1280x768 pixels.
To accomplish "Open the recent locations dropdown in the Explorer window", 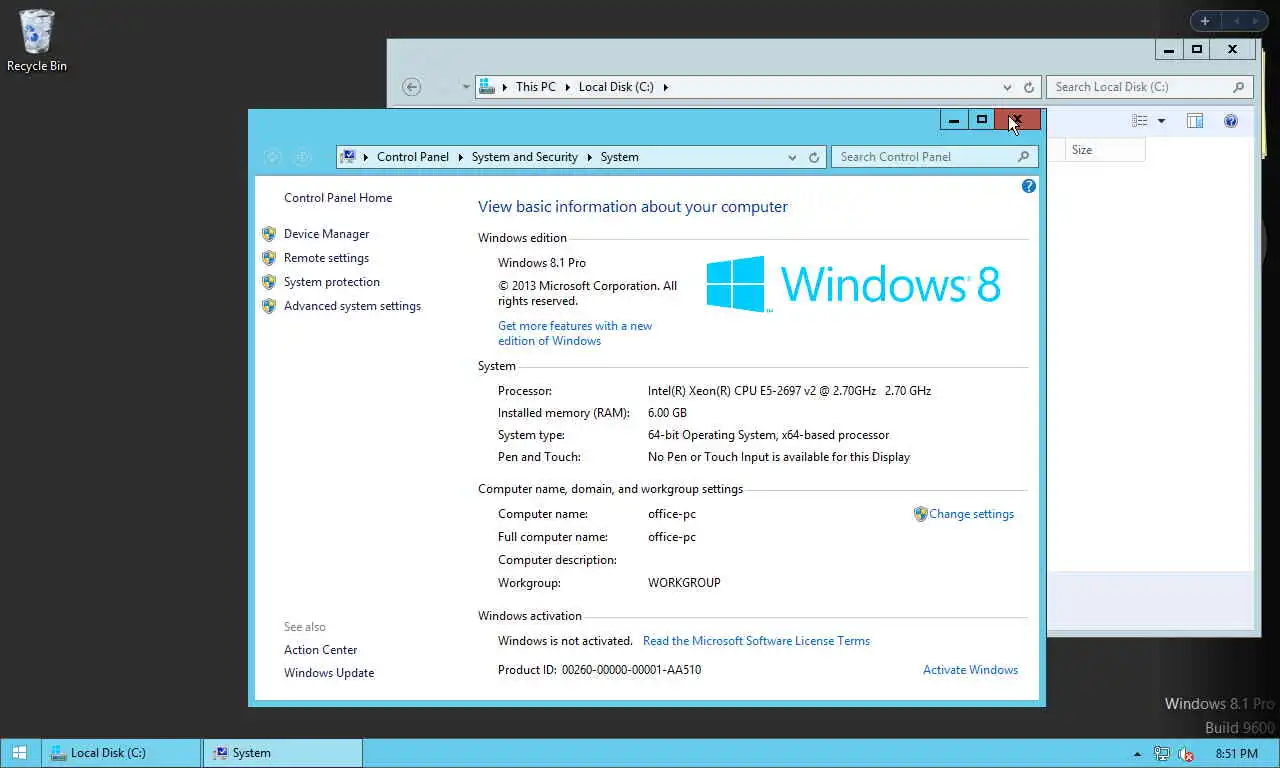I will coord(466,87).
